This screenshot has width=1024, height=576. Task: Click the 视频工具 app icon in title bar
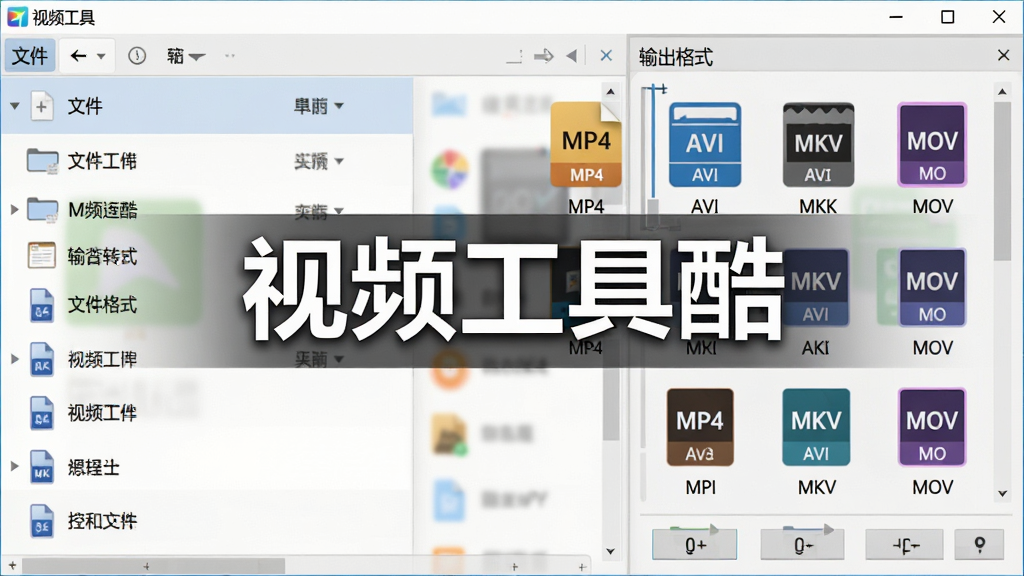[18, 17]
